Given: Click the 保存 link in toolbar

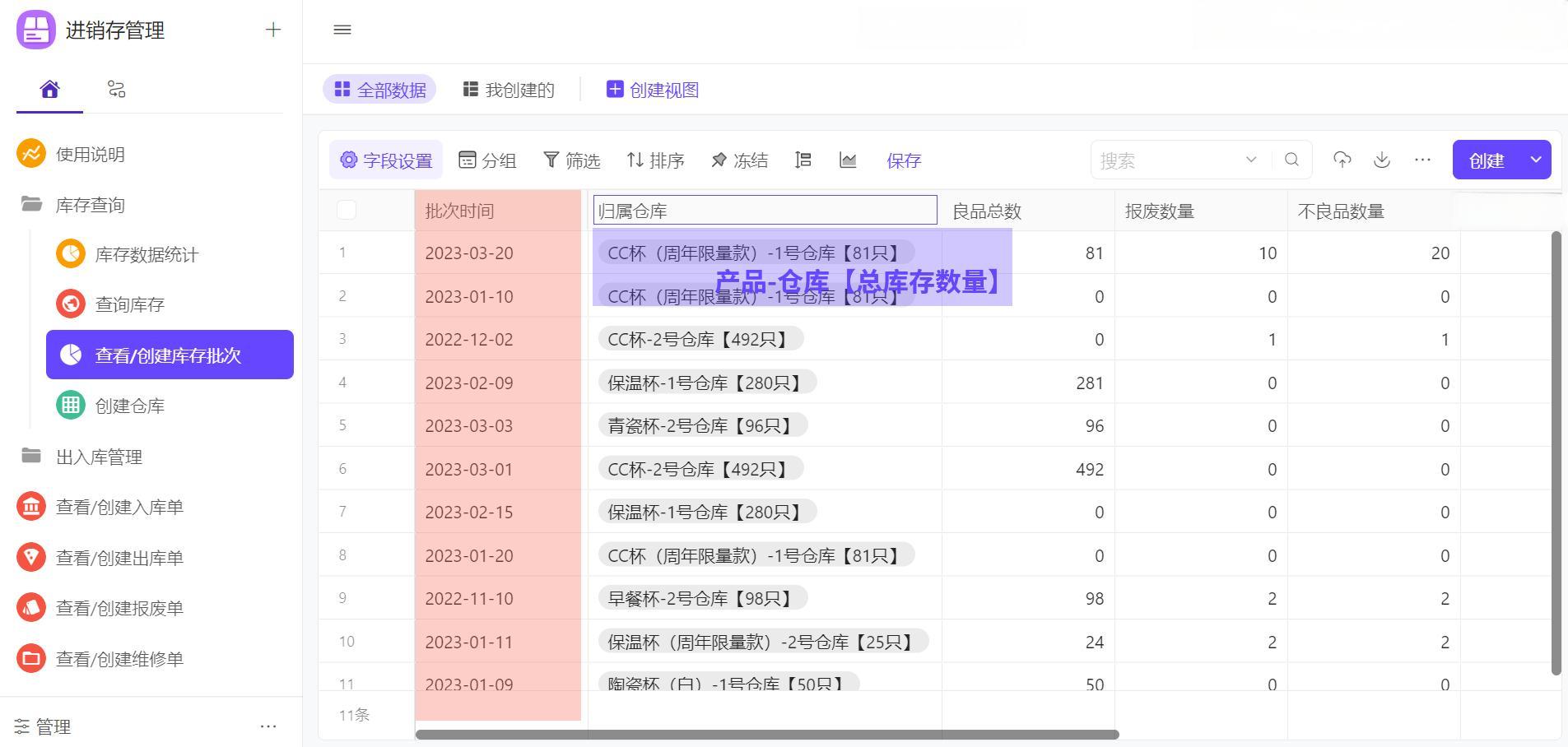Looking at the screenshot, I should pyautogui.click(x=903, y=160).
